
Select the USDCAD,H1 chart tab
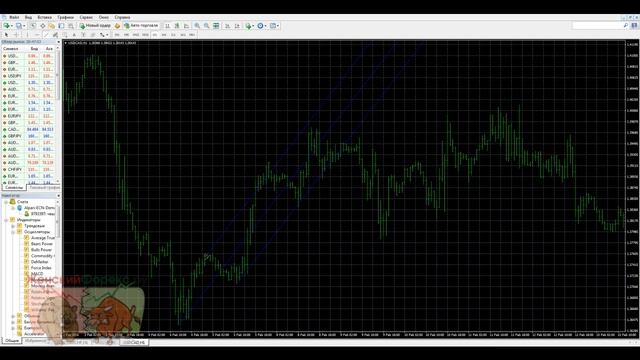click(134, 342)
